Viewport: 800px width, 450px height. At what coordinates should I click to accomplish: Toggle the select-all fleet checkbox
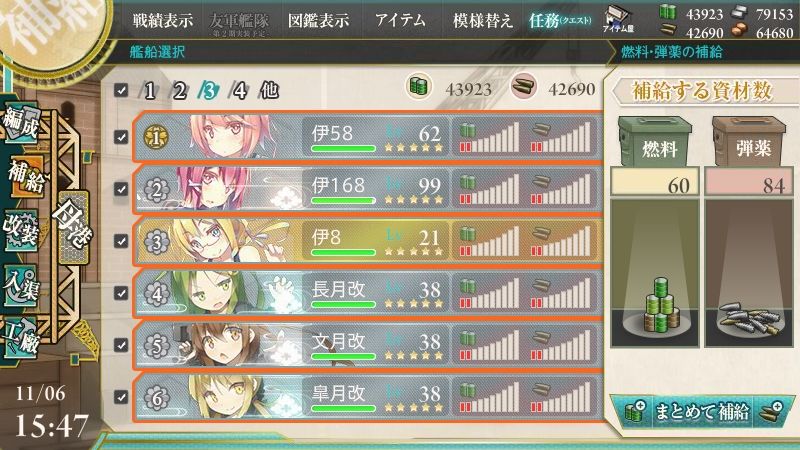121,90
